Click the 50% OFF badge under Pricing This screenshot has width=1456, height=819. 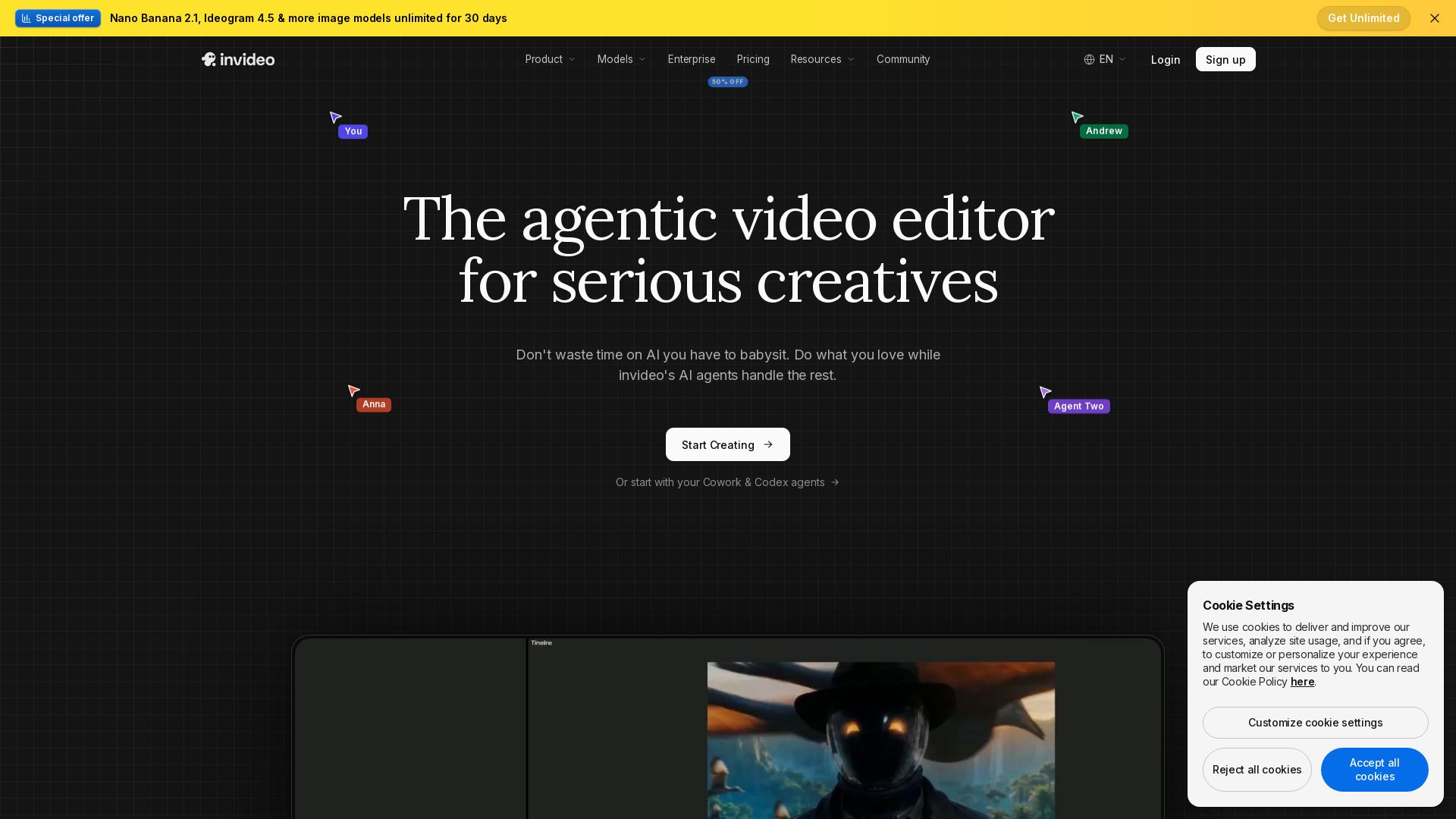(728, 82)
